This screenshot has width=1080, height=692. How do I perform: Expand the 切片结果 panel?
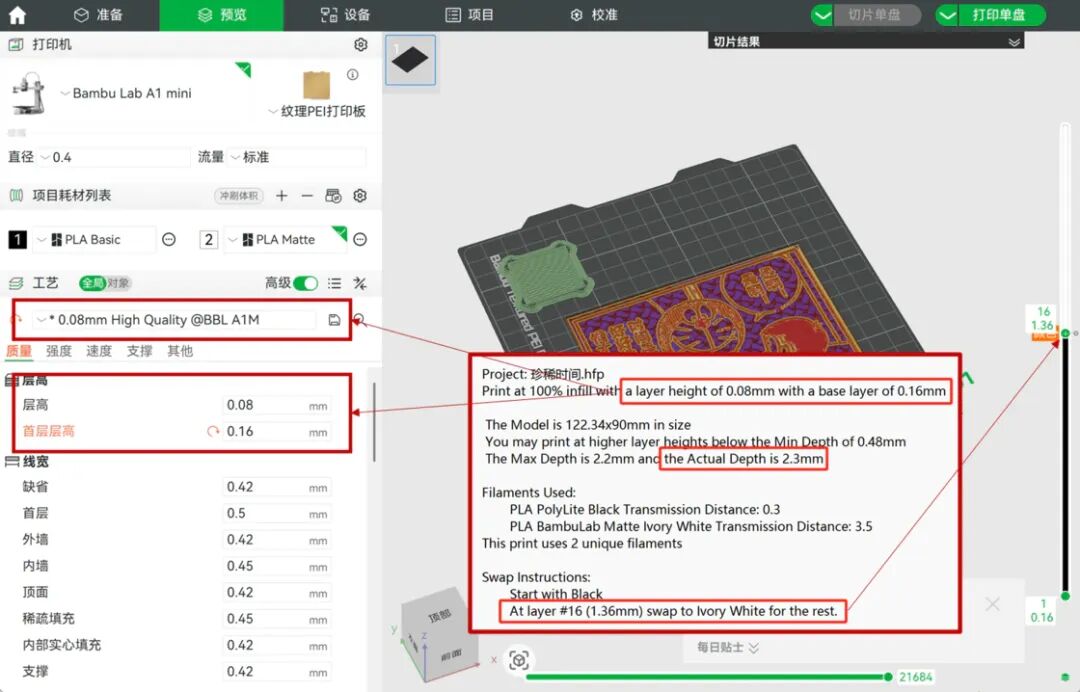click(x=1014, y=42)
